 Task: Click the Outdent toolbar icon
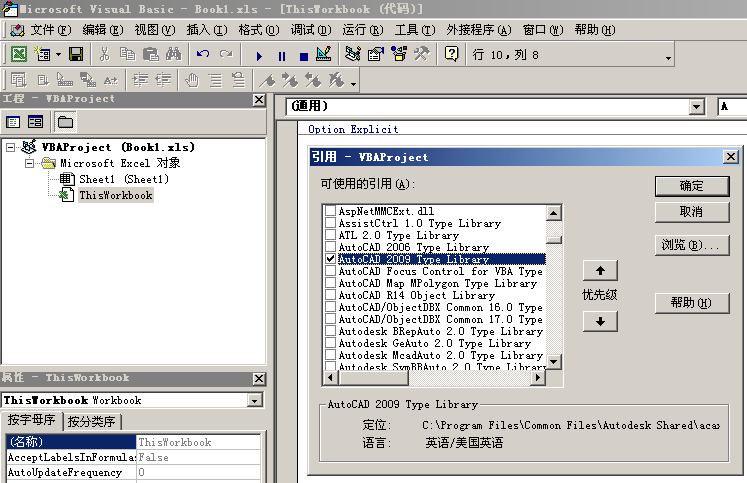[x=163, y=80]
